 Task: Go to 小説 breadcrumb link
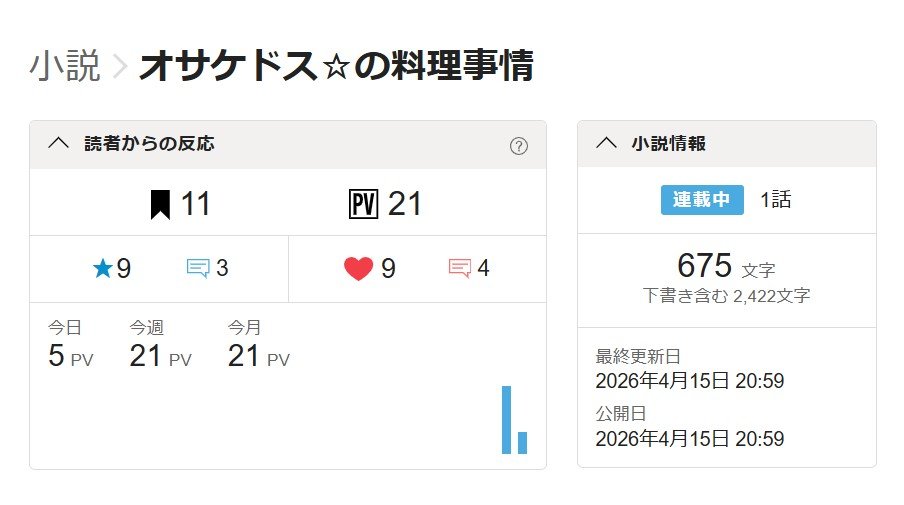(x=65, y=66)
